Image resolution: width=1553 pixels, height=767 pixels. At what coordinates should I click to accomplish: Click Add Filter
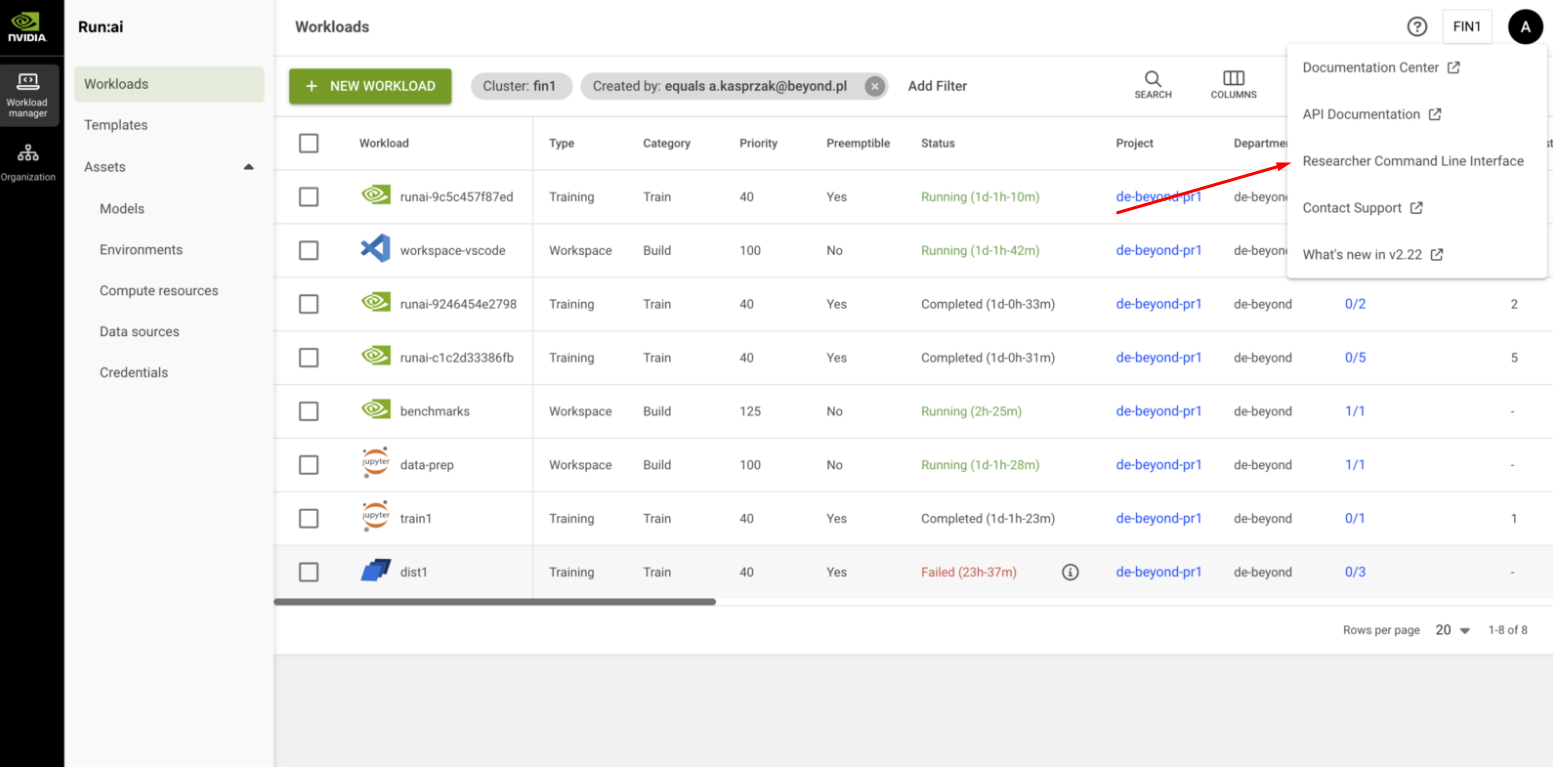pyautogui.click(x=937, y=86)
